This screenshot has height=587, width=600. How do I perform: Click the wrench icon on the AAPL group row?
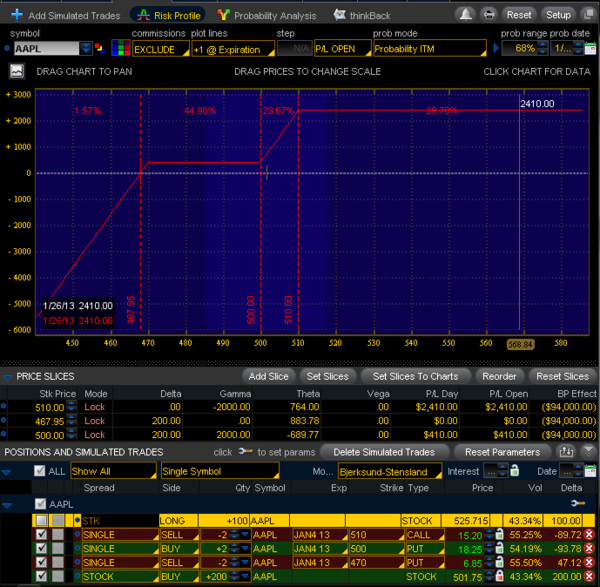(578, 503)
